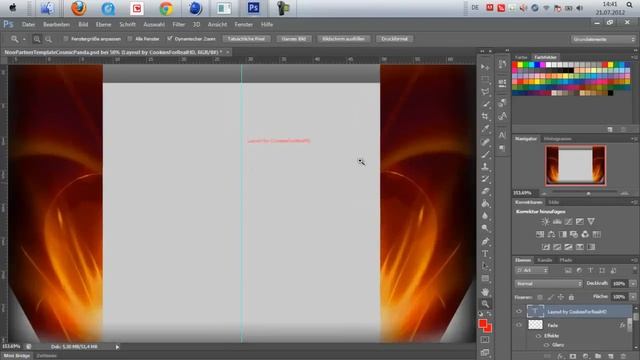Select the Paint Bucket tool
Viewport: 640px width, 360px height.
pos(485,203)
